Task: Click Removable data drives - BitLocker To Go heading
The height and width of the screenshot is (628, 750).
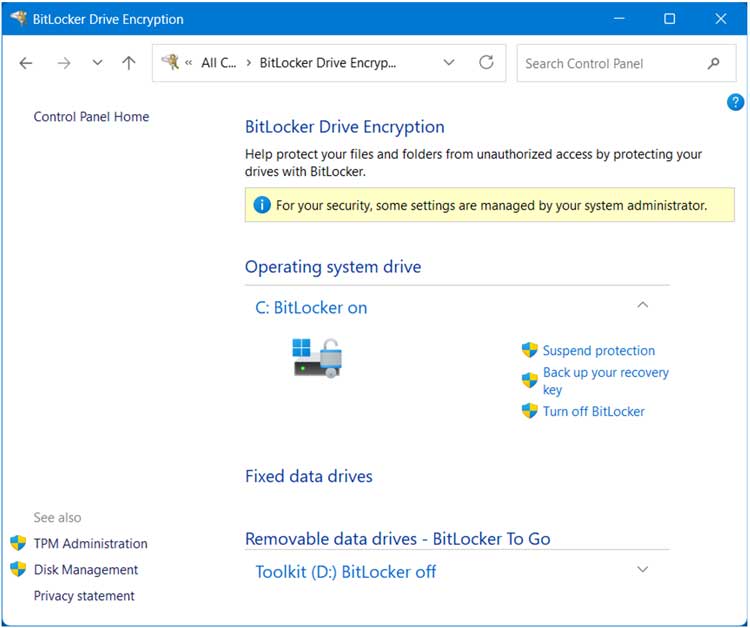Action: (x=397, y=539)
